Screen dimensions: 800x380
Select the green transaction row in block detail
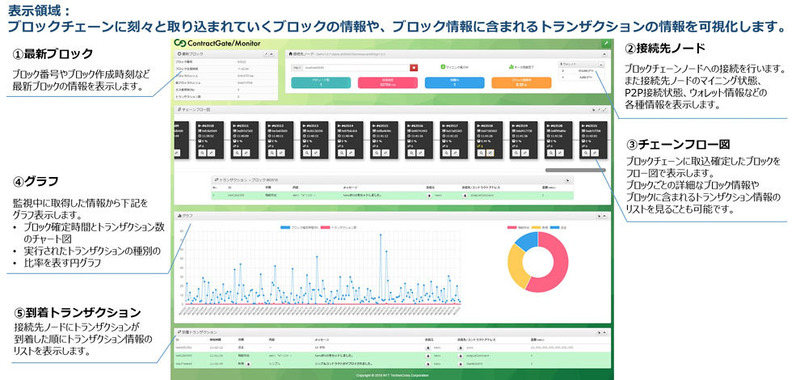click(392, 195)
